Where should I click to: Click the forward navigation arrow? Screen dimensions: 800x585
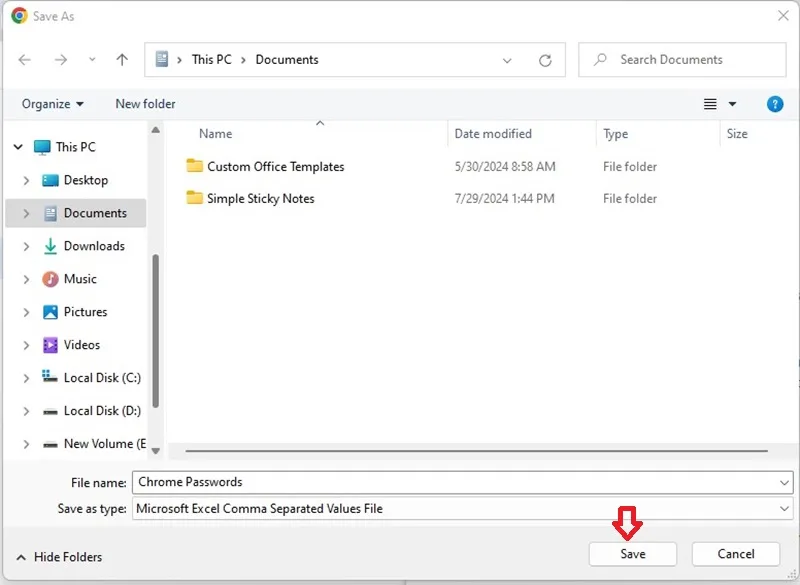tap(61, 60)
